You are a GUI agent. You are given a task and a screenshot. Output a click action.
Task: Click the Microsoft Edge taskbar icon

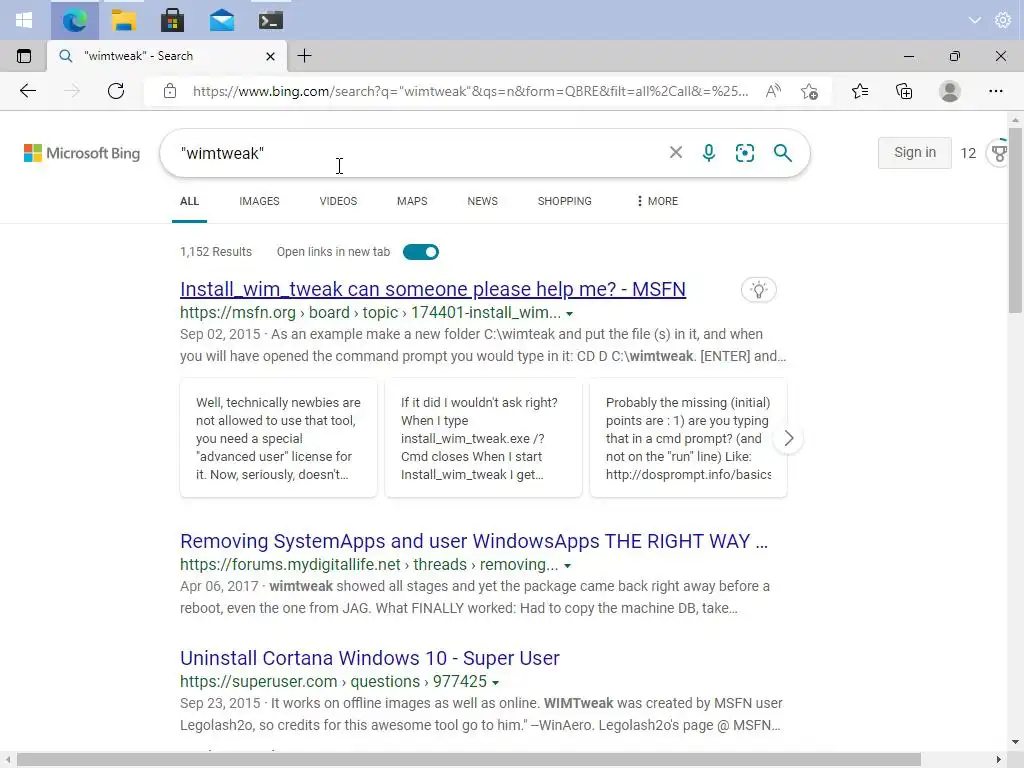[74, 20]
